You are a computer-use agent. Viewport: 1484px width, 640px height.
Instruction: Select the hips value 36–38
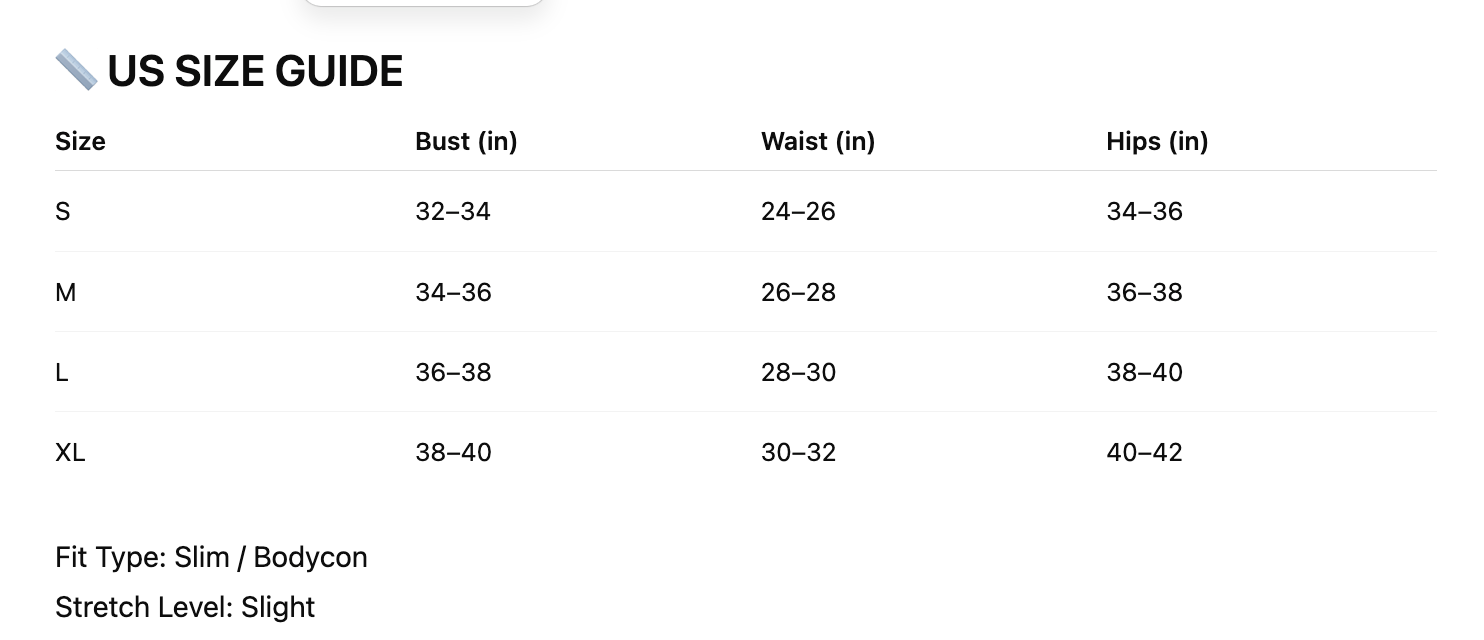(x=1144, y=293)
